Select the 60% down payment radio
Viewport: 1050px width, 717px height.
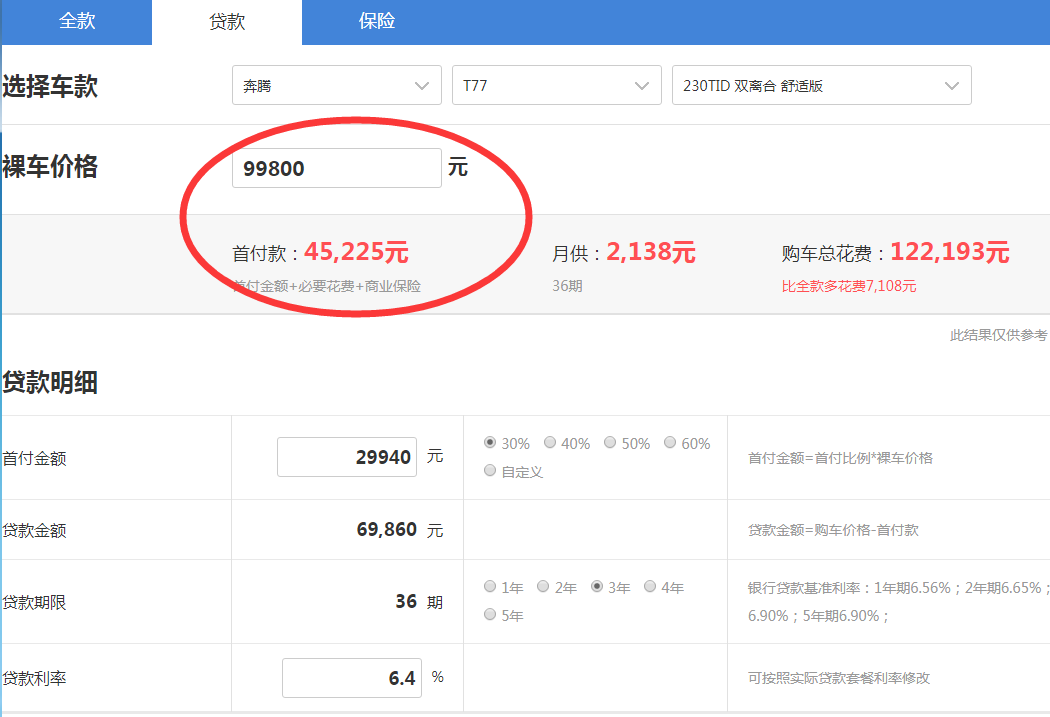click(670, 443)
